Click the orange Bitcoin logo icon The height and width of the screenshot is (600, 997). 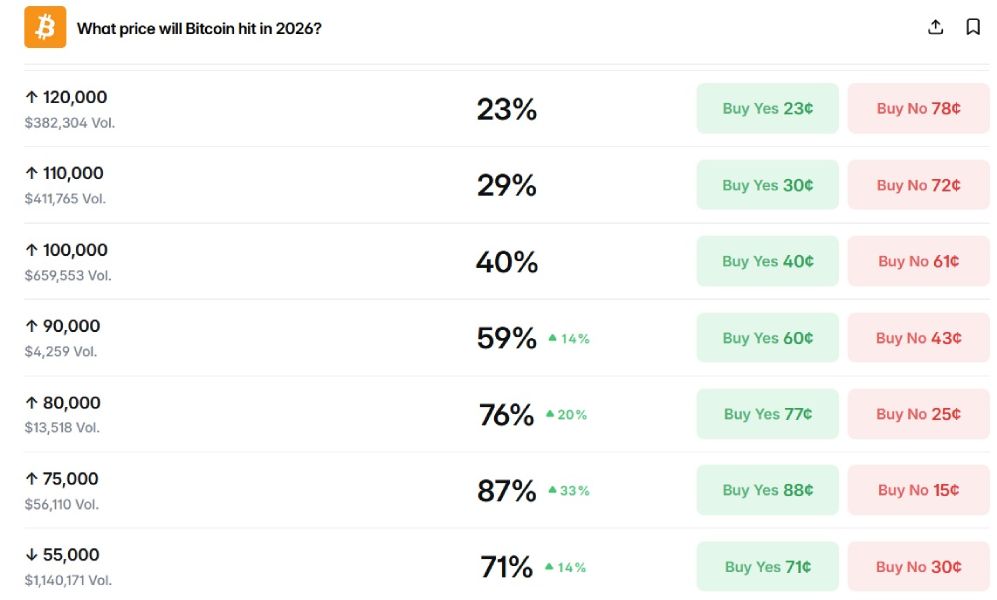click(x=45, y=27)
